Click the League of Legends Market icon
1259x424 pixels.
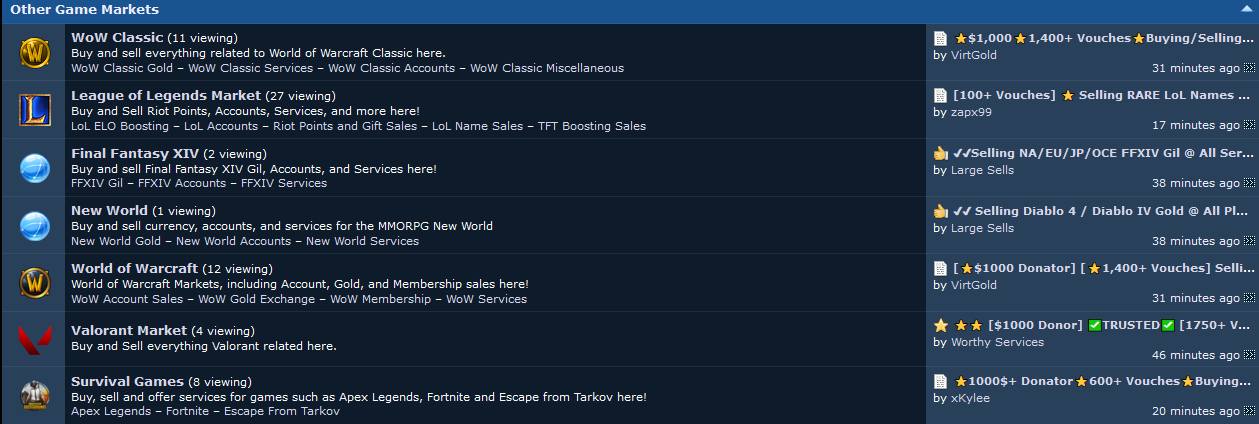click(x=34, y=110)
